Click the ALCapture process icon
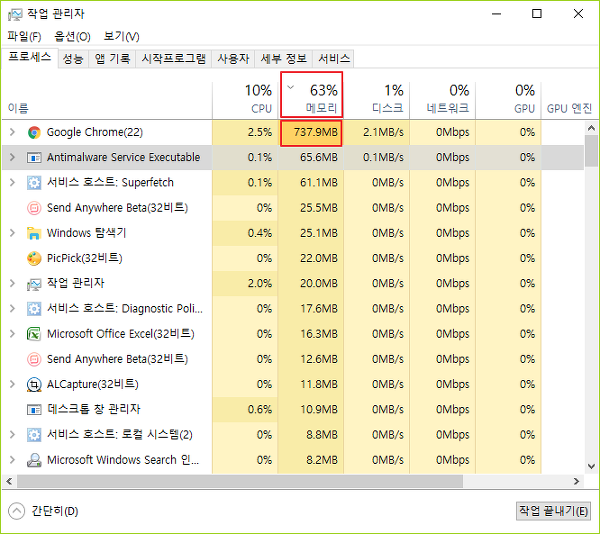This screenshot has width=600, height=534. click(34, 384)
